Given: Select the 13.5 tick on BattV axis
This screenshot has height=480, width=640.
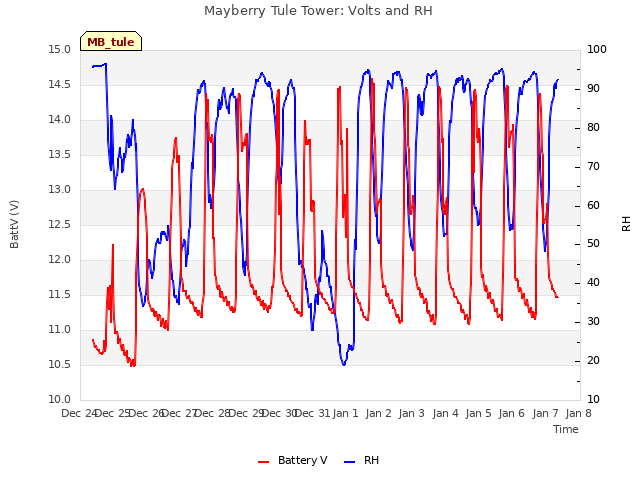Looking at the screenshot, I should 60,155.
